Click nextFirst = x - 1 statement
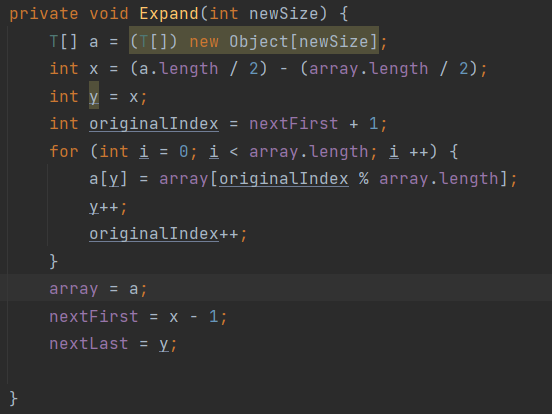 point(138,316)
